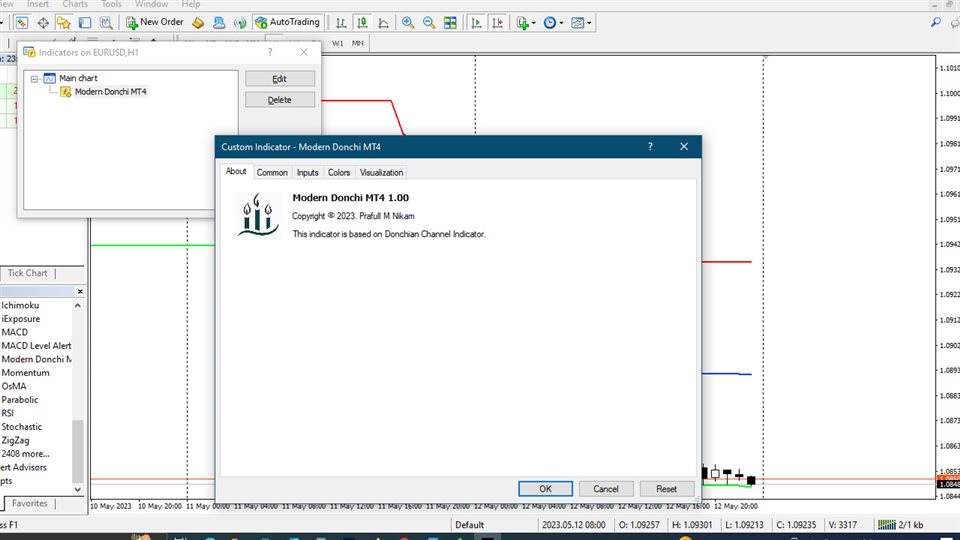Open the Colors tab
Viewport: 960px width, 540px height.
[339, 173]
